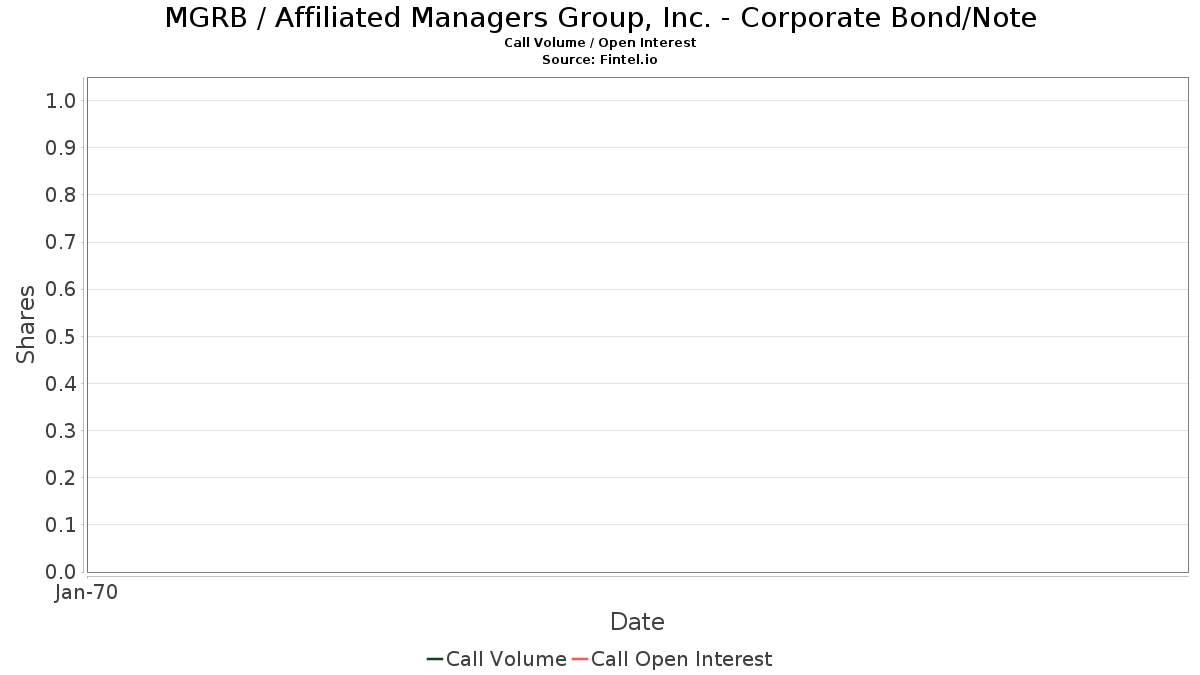Viewport: 1200px width, 675px height.
Task: Click the 0.9 y-axis tick label
Action: (x=61, y=148)
